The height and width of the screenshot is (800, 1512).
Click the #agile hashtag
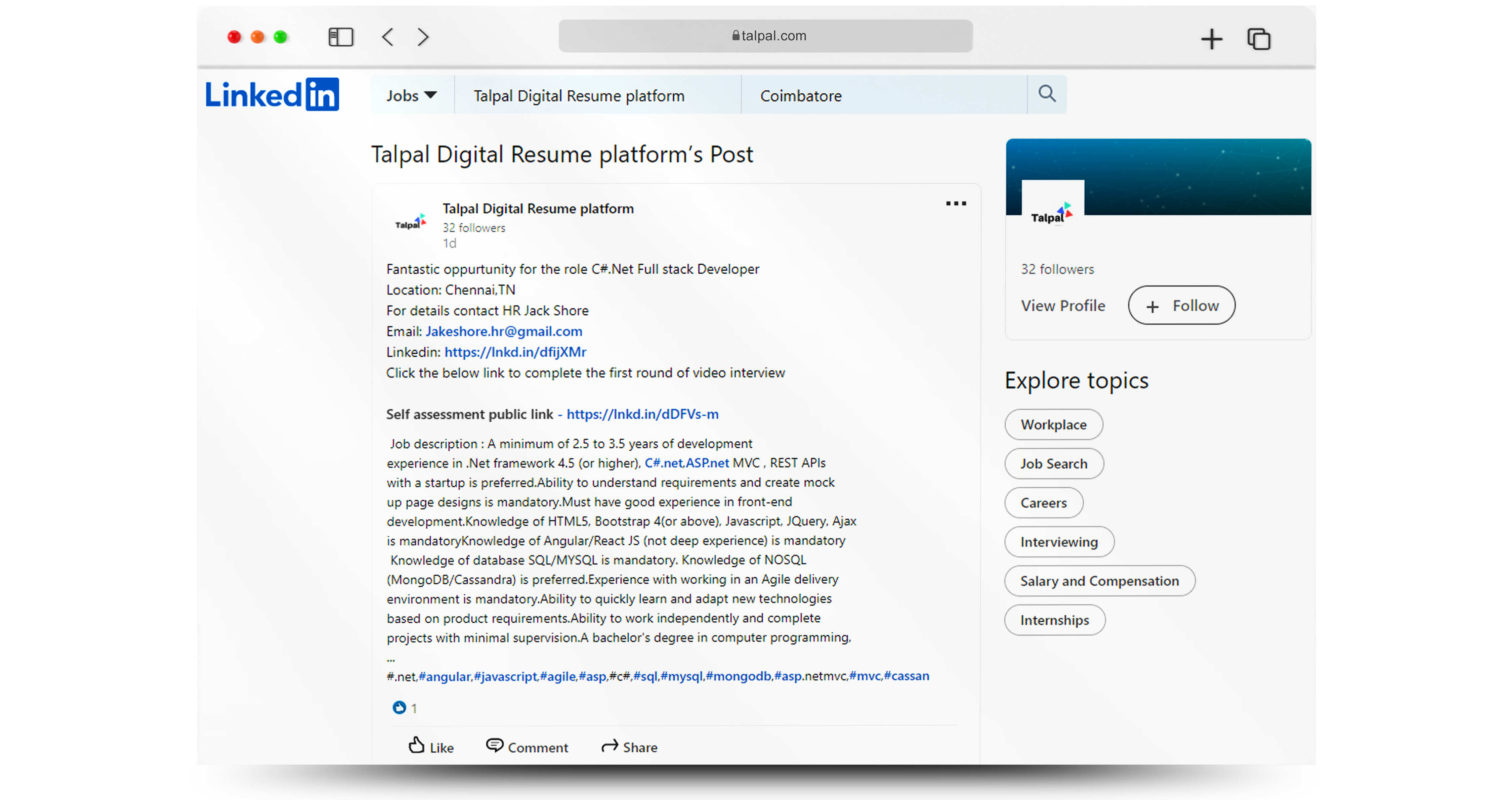tap(558, 676)
